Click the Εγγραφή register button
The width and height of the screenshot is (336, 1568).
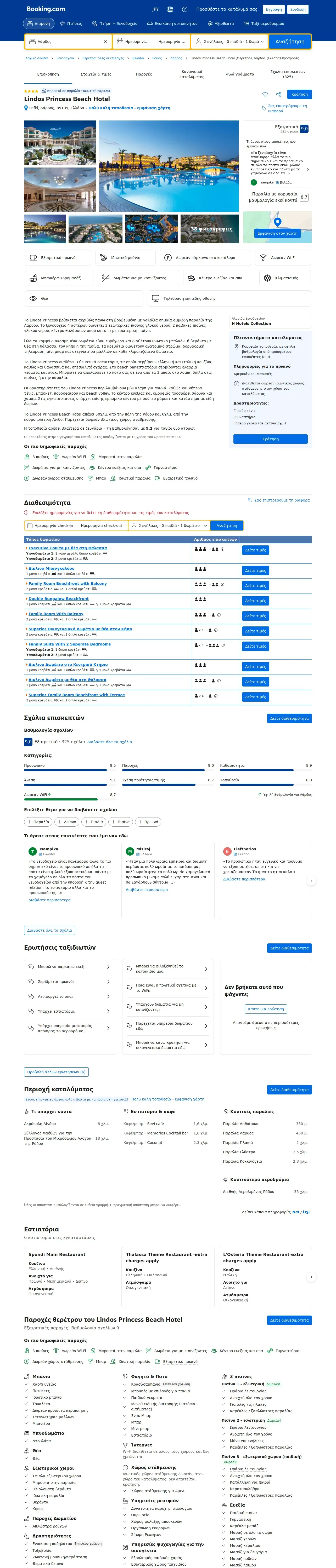274,10
